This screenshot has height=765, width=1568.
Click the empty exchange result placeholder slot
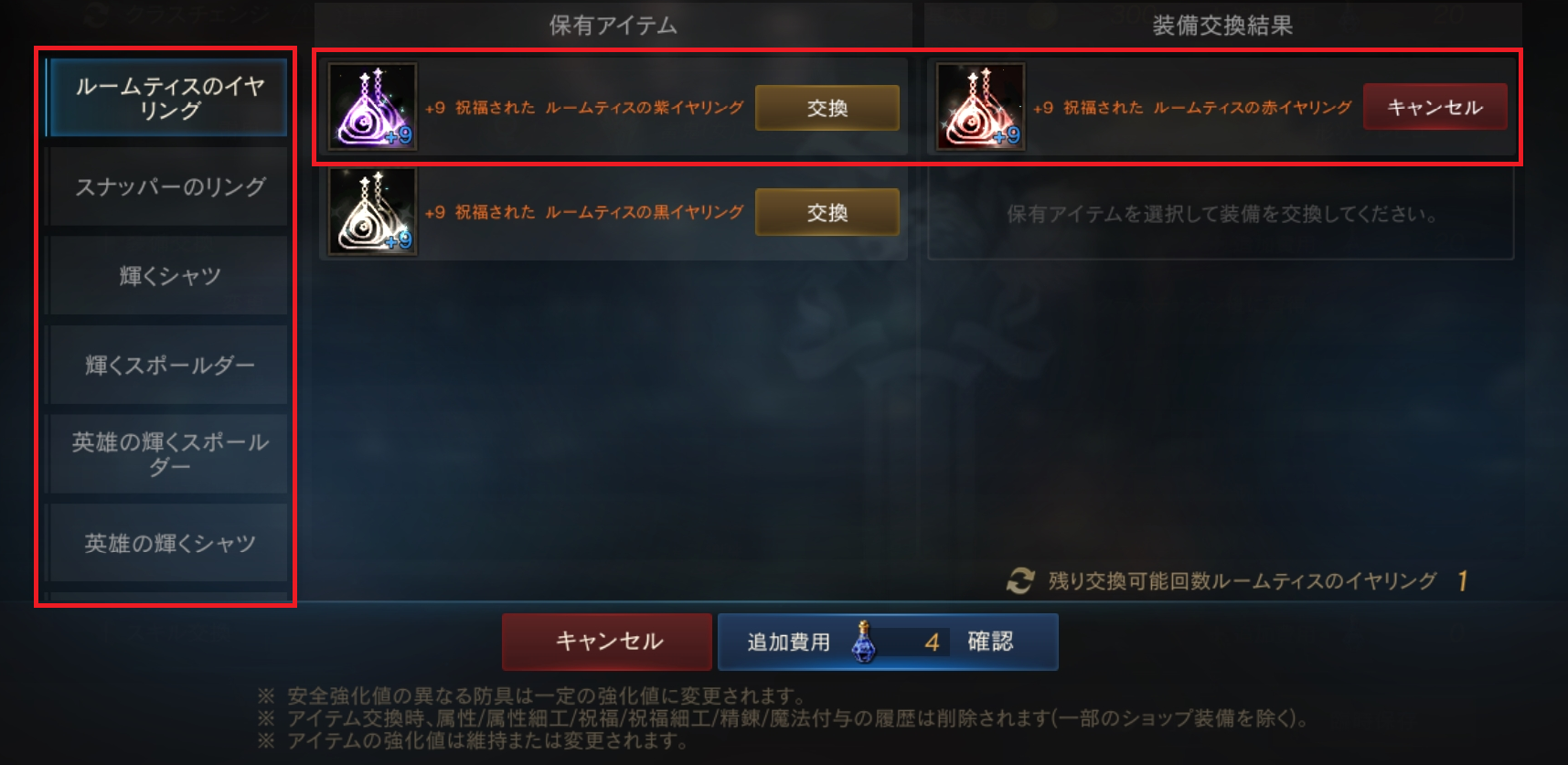coord(1221,214)
